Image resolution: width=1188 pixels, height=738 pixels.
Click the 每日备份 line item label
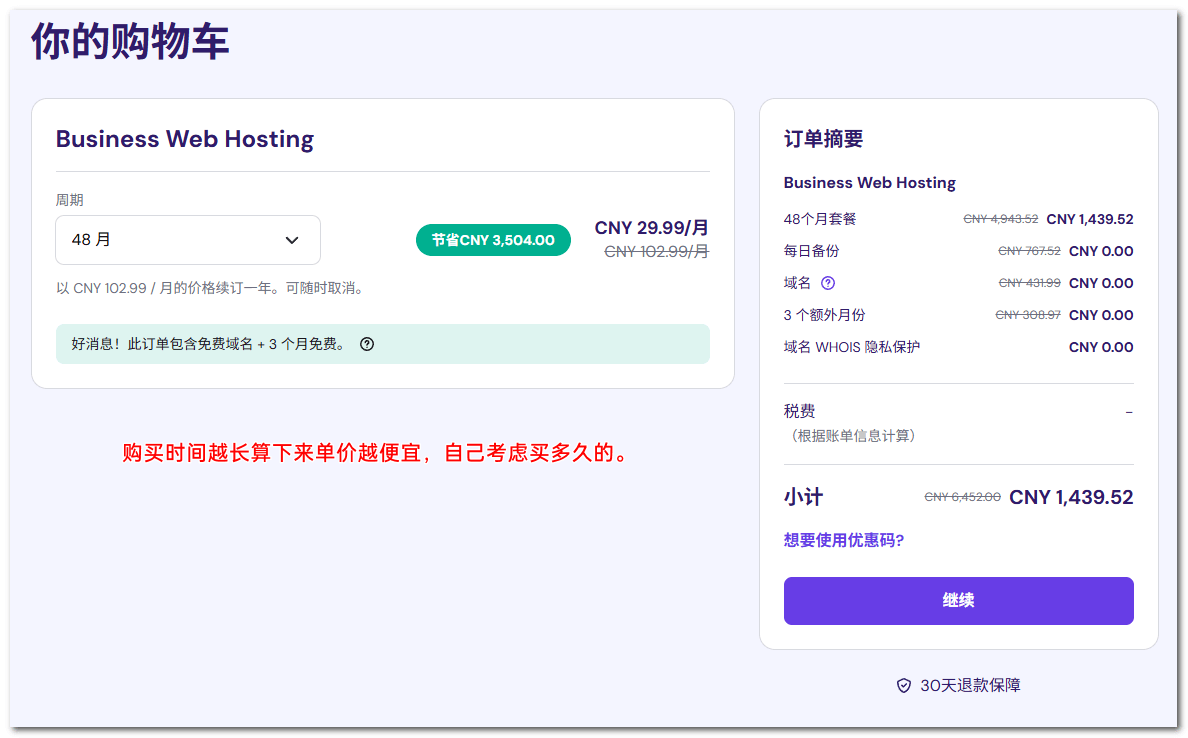811,251
